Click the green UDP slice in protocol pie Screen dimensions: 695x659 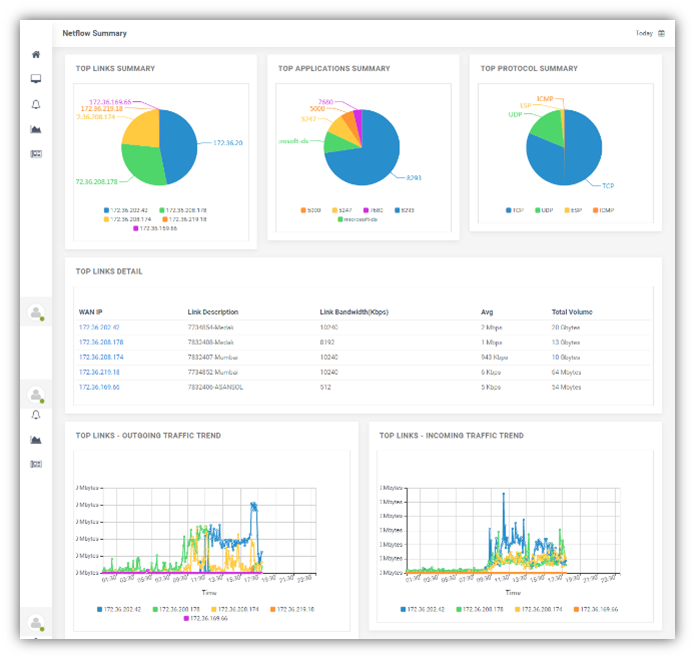pyautogui.click(x=546, y=125)
